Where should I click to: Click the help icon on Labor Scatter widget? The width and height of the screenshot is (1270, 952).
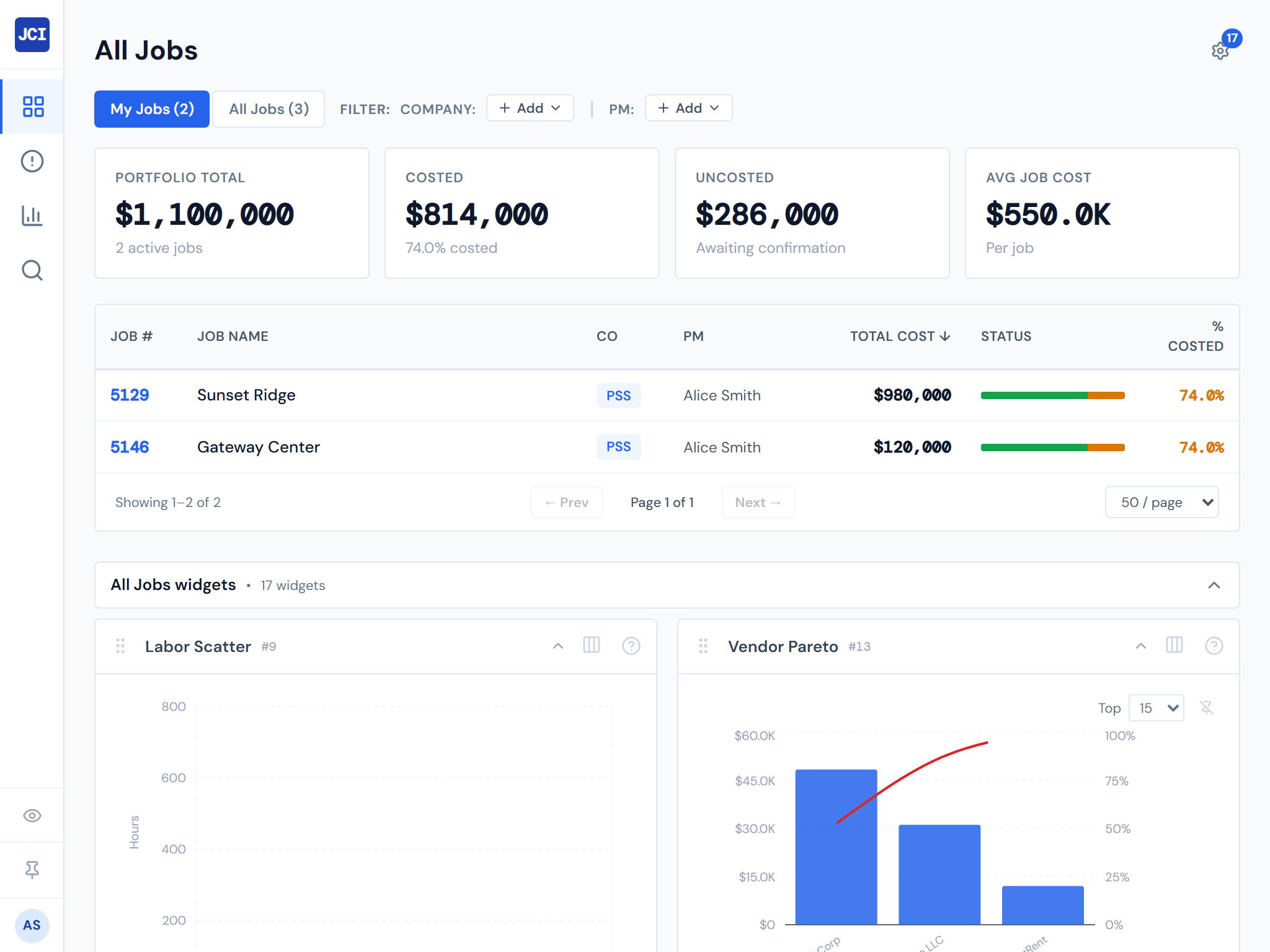tap(631, 646)
